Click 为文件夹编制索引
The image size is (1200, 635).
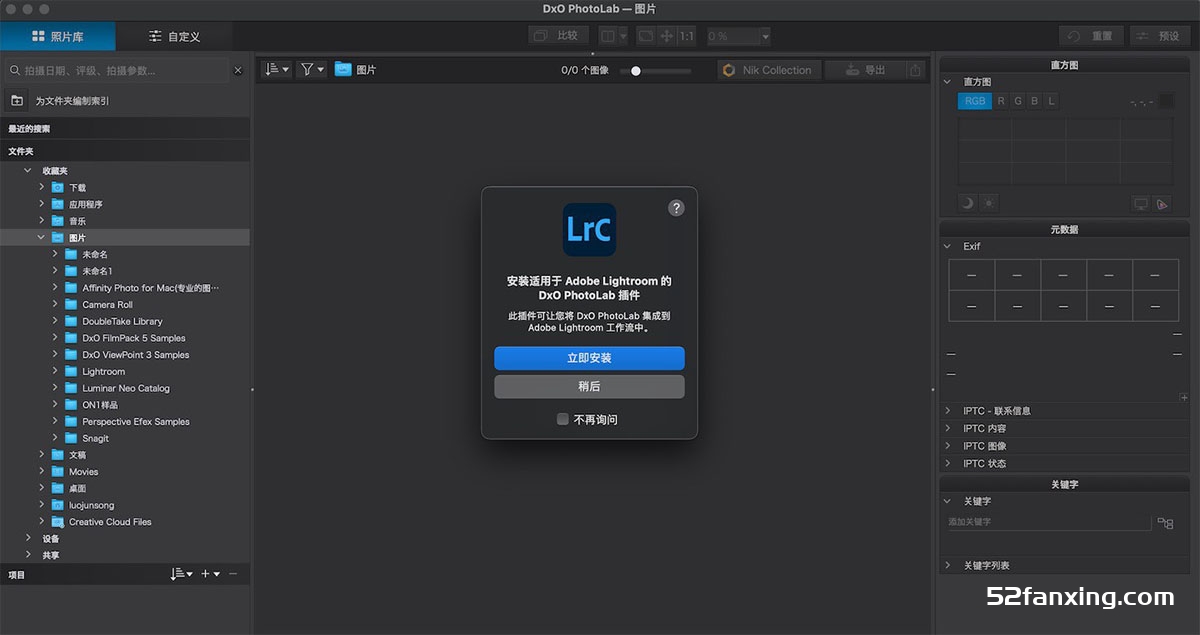point(72,101)
